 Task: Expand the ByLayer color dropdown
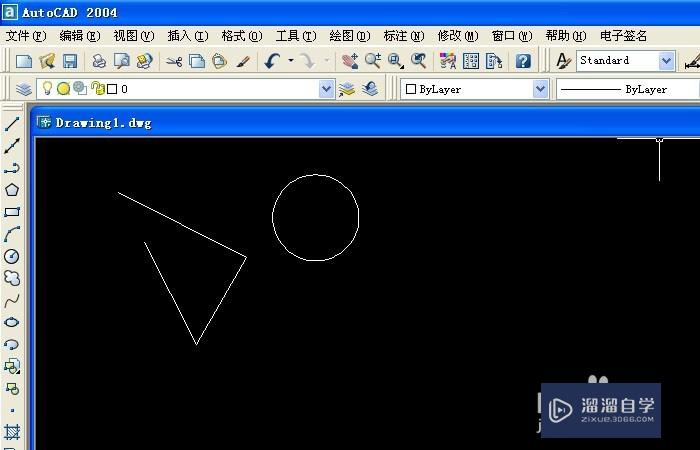541,89
